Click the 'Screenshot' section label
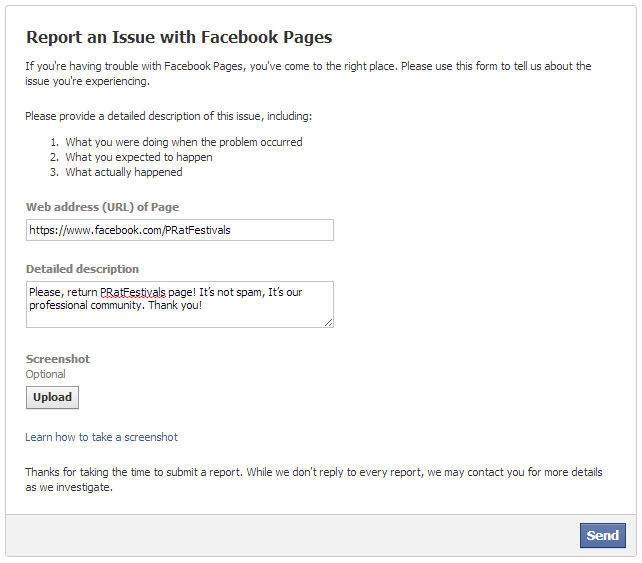642x563 pixels. tap(57, 359)
